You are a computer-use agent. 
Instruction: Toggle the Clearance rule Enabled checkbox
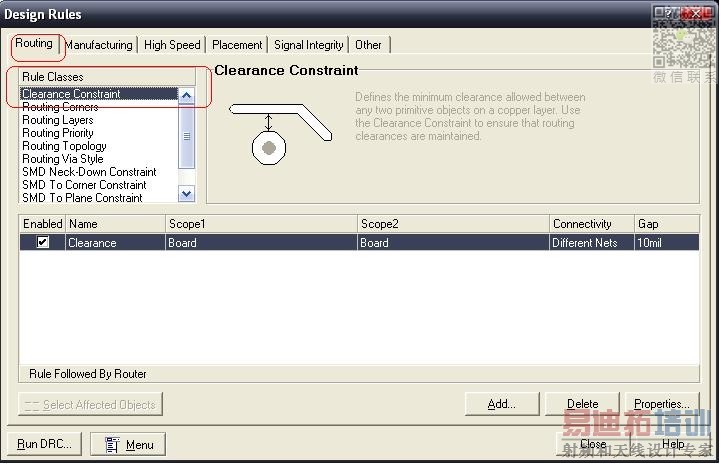[43, 242]
